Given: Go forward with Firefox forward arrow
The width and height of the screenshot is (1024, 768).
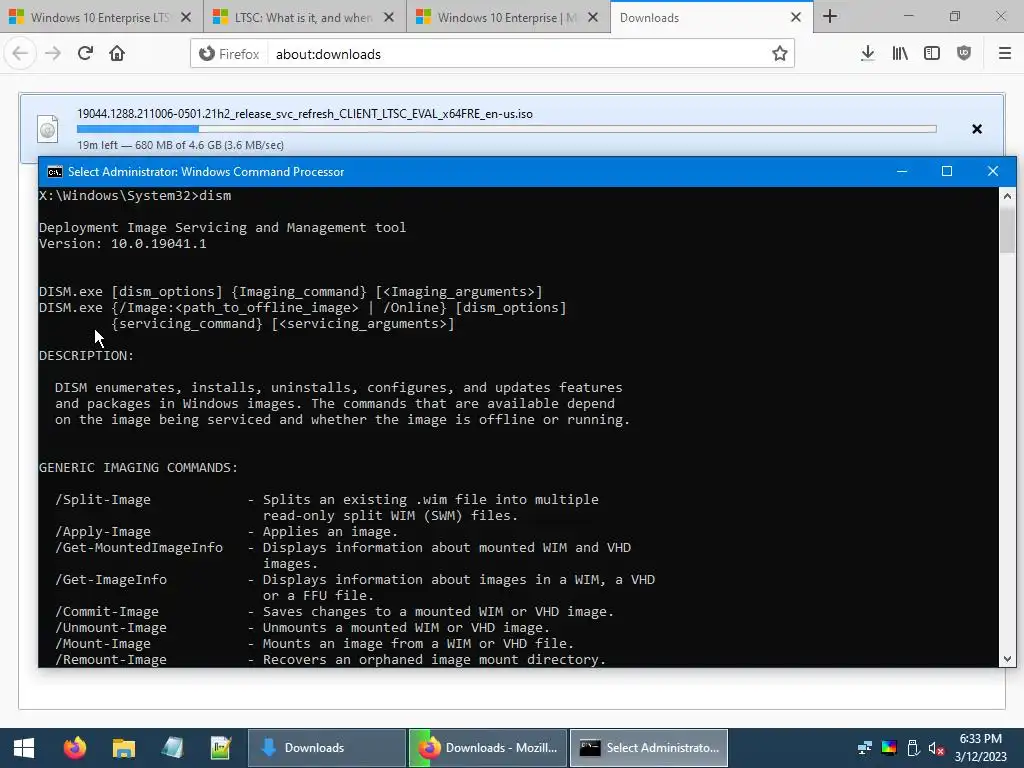Looking at the screenshot, I should pos(53,54).
